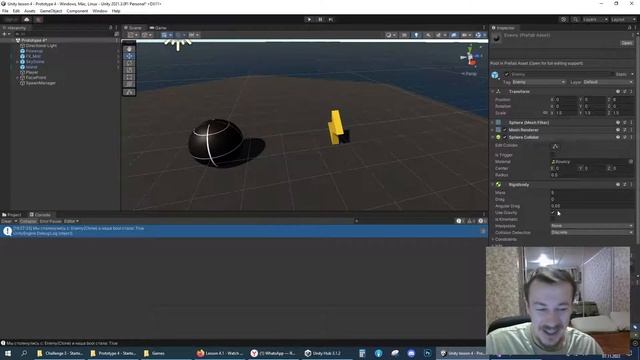Viewport: 640px width, 360px height.
Task: Open the Interpolate dropdown
Action: (x=592, y=226)
